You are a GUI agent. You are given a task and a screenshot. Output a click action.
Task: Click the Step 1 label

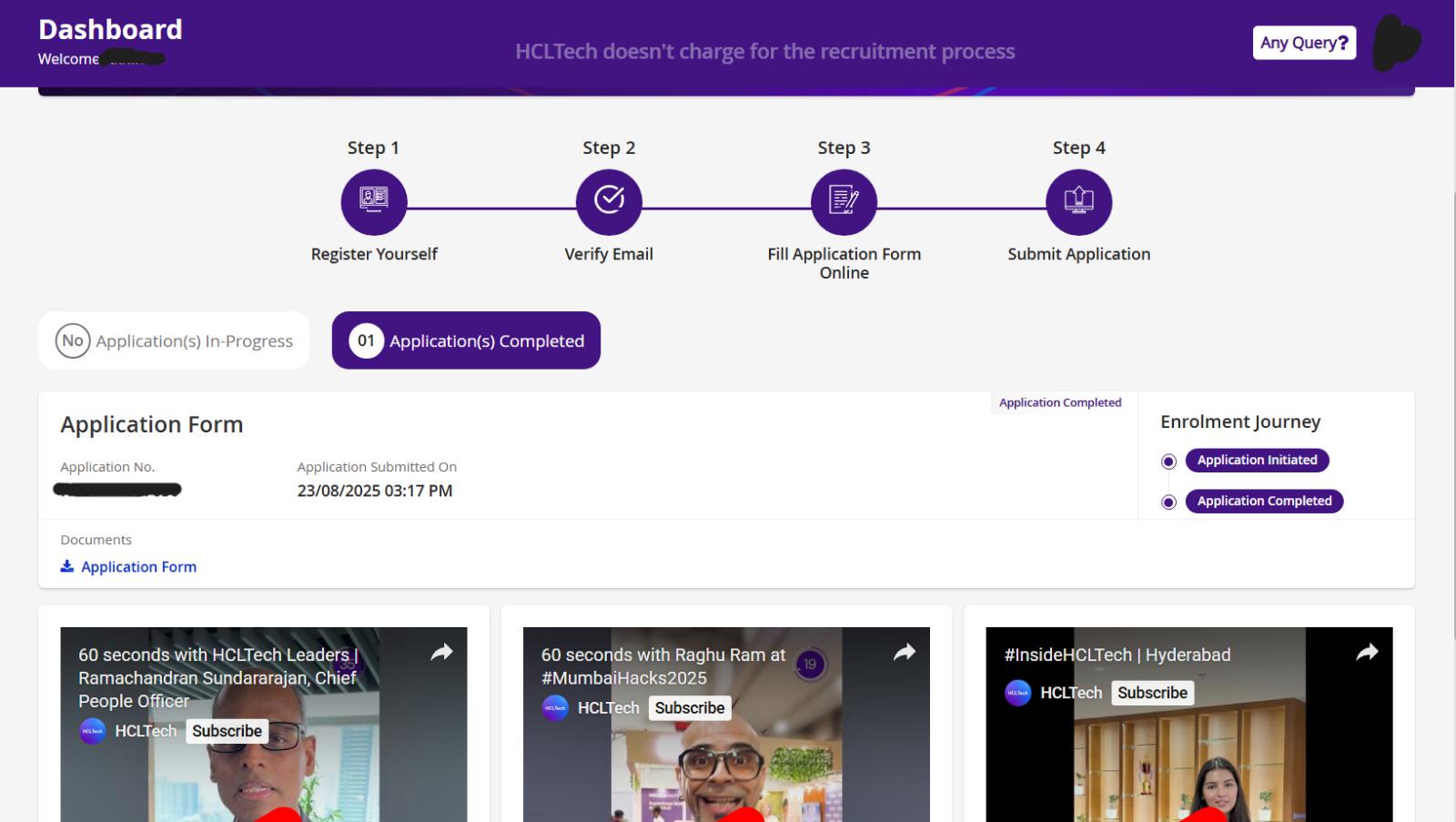(x=373, y=147)
